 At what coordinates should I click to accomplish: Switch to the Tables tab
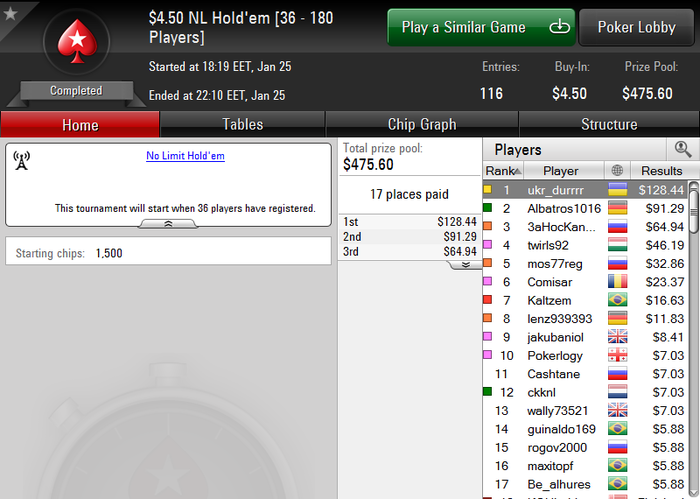coord(242,124)
